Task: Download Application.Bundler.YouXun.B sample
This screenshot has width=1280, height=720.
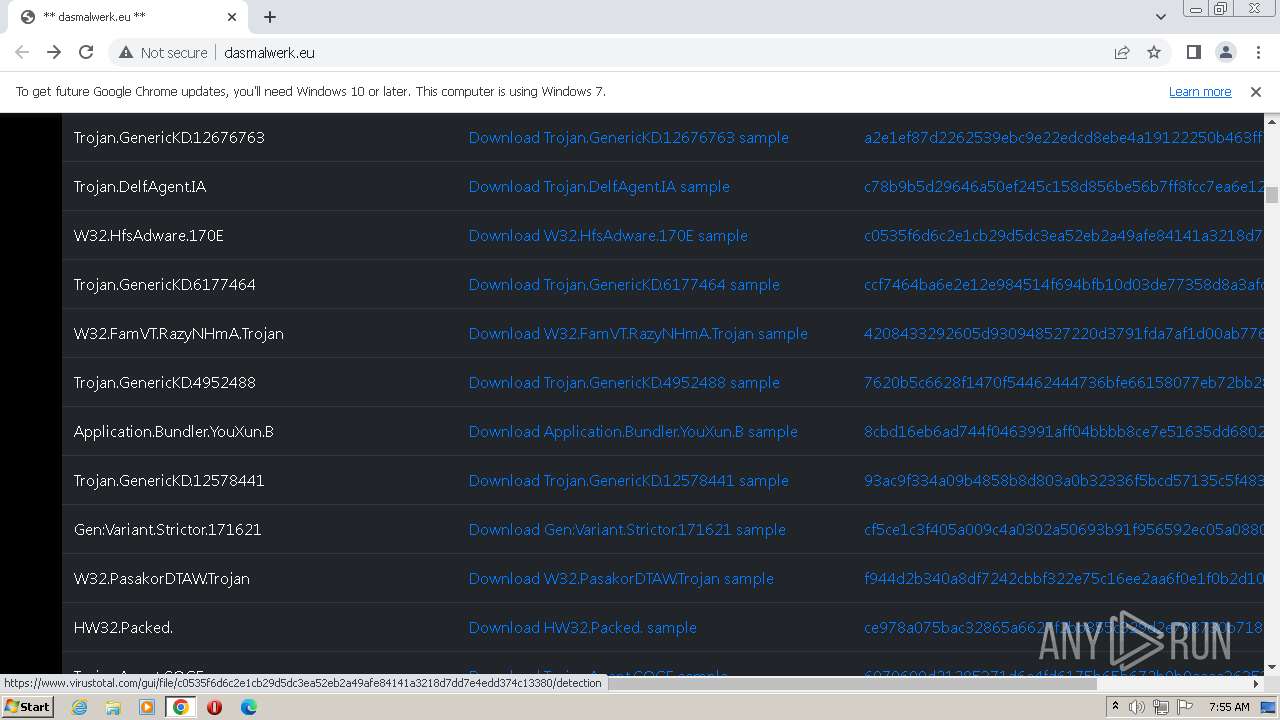Action: point(633,431)
